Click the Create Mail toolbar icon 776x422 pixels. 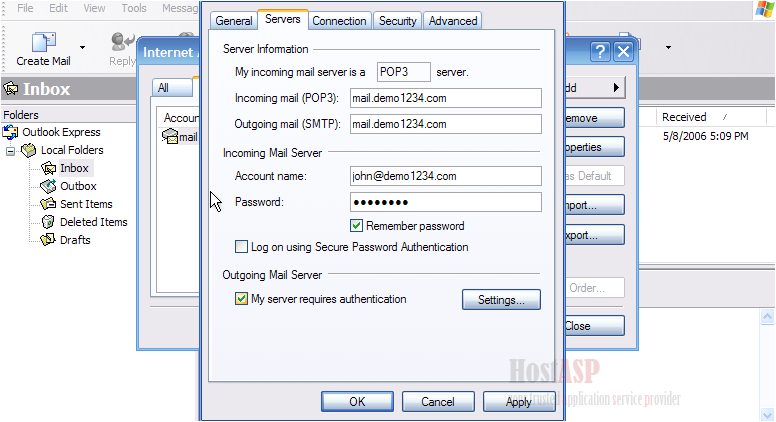(44, 42)
